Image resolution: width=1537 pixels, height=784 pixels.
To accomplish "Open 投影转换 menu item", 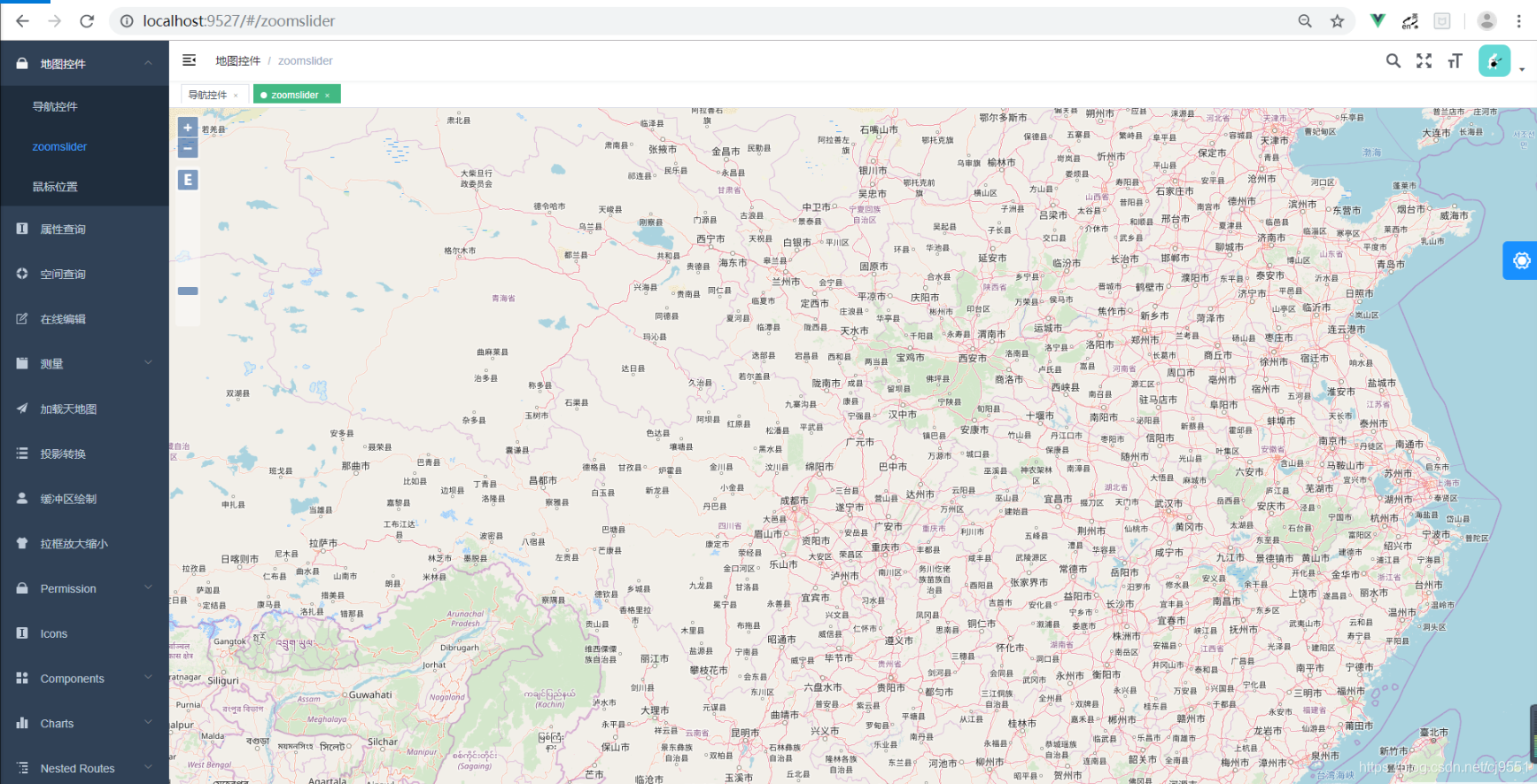I will click(x=84, y=454).
